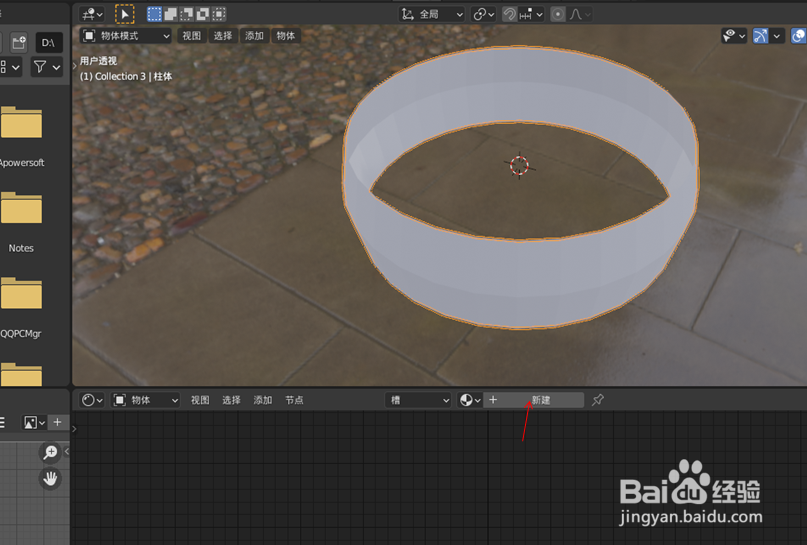This screenshot has width=807, height=545.
Task: Open the pivot point dropdown
Action: coord(483,14)
